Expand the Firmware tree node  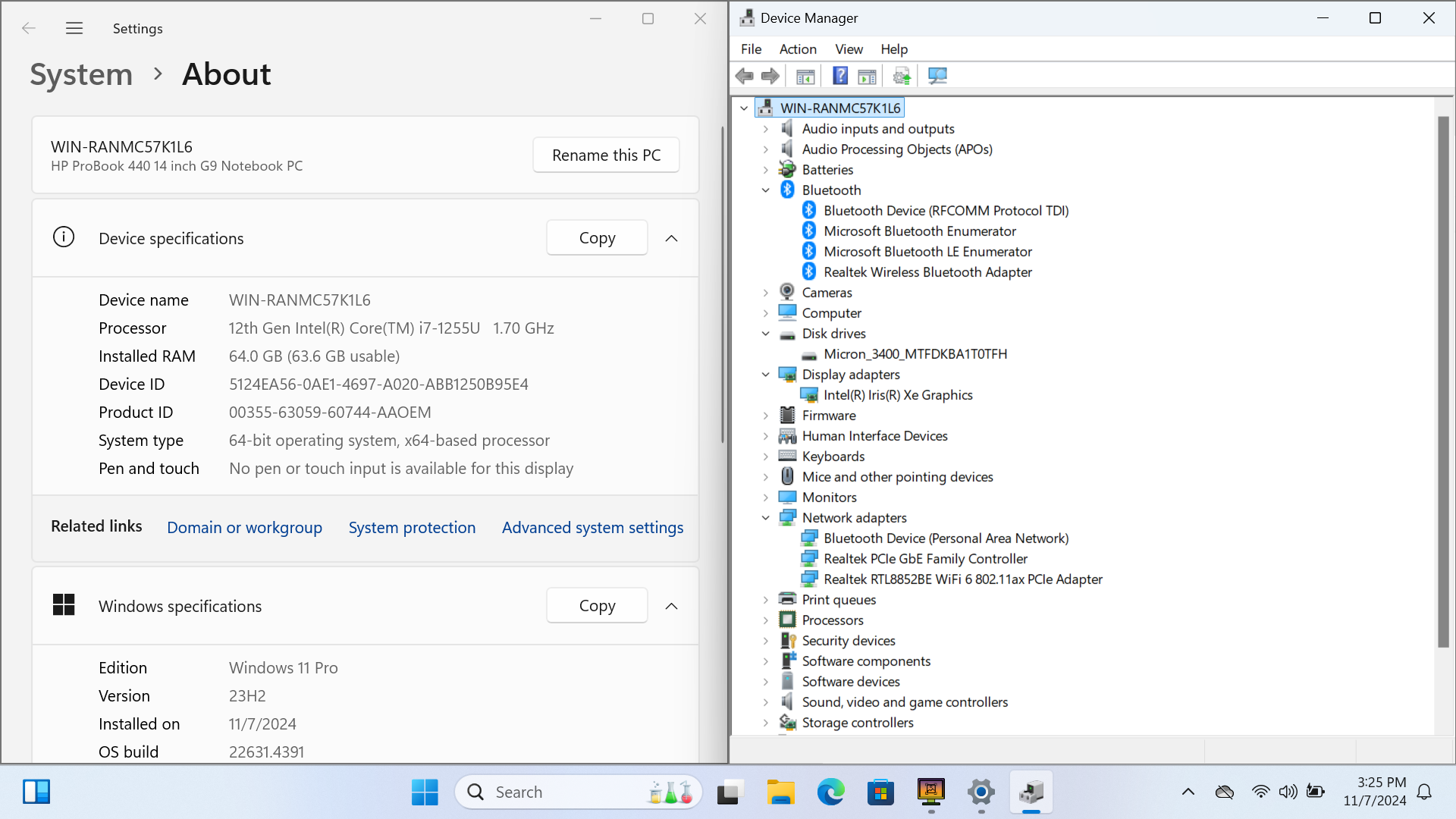765,415
